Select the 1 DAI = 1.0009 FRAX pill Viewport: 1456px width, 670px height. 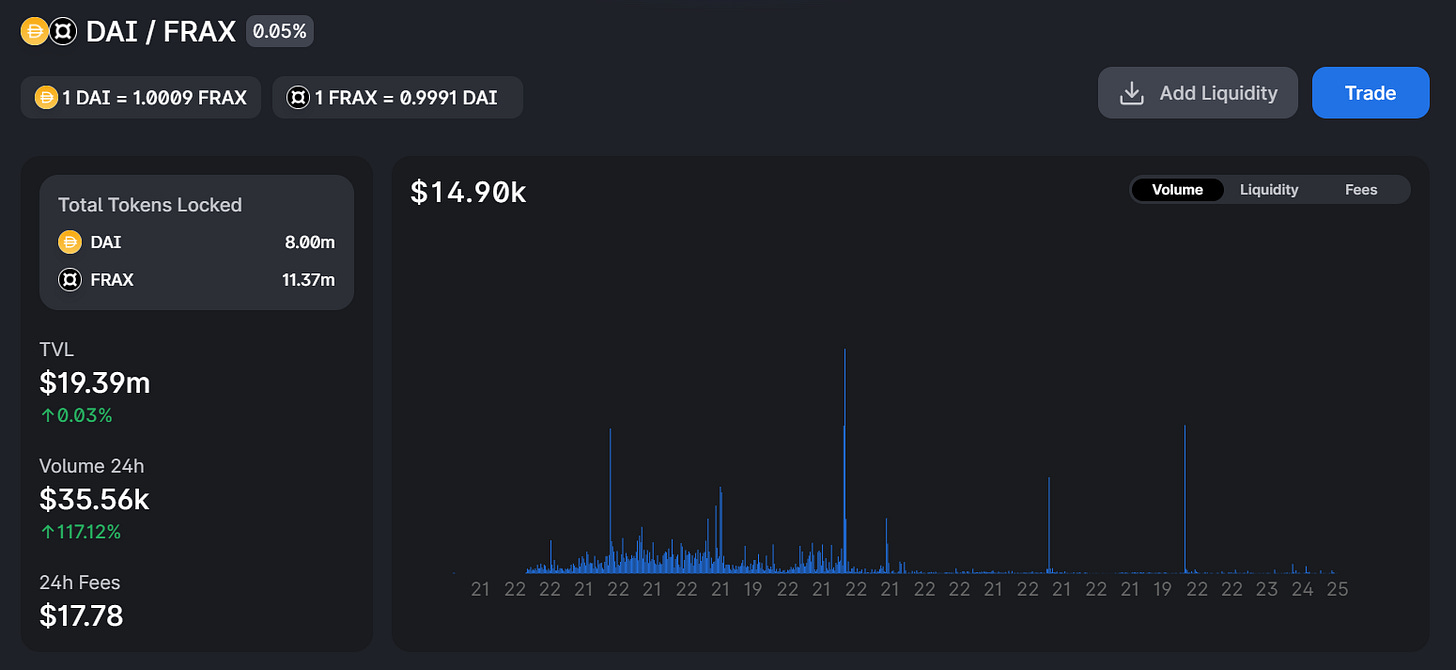coord(141,97)
